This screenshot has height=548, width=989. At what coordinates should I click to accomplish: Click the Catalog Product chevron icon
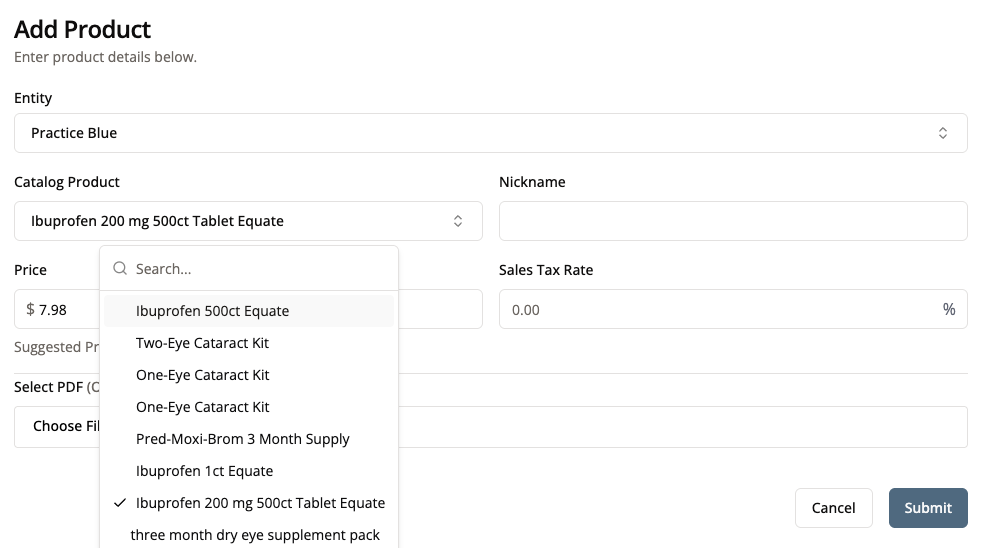coord(458,221)
